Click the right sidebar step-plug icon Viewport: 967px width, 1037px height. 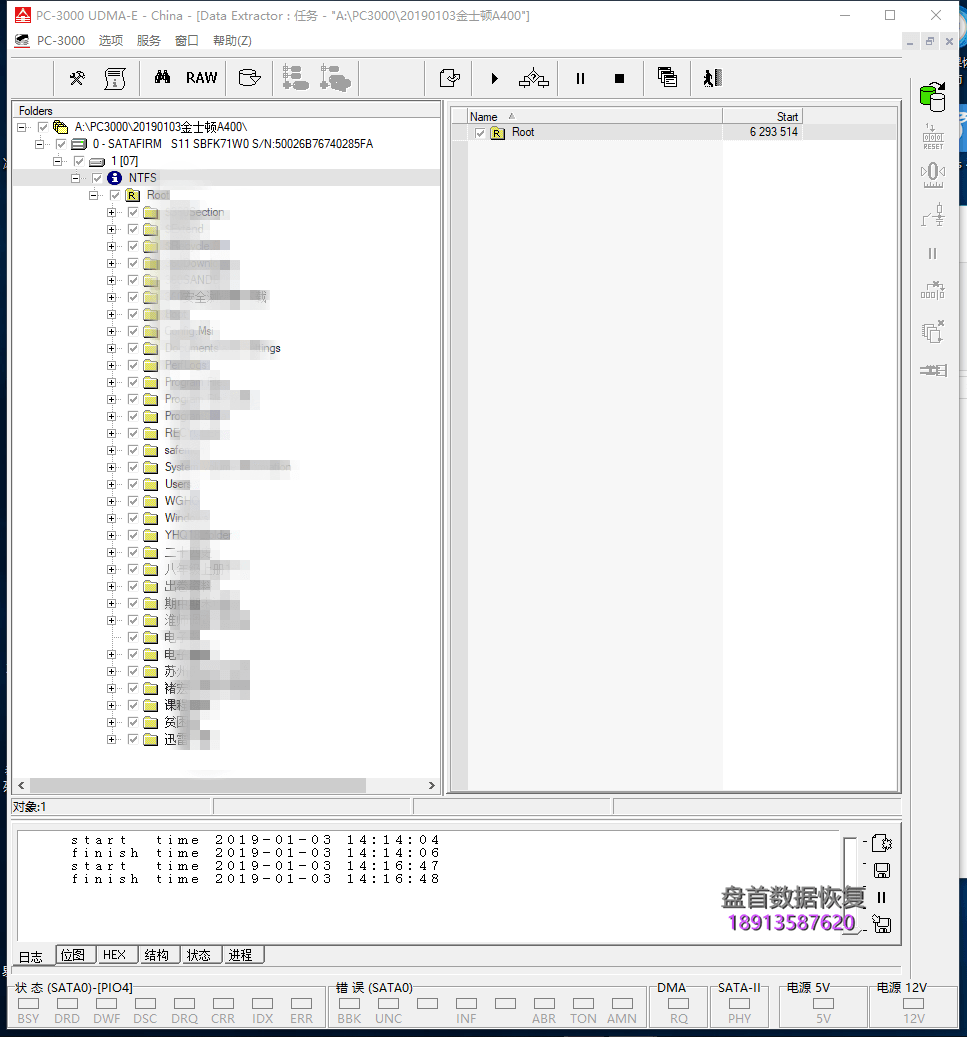pos(933,215)
